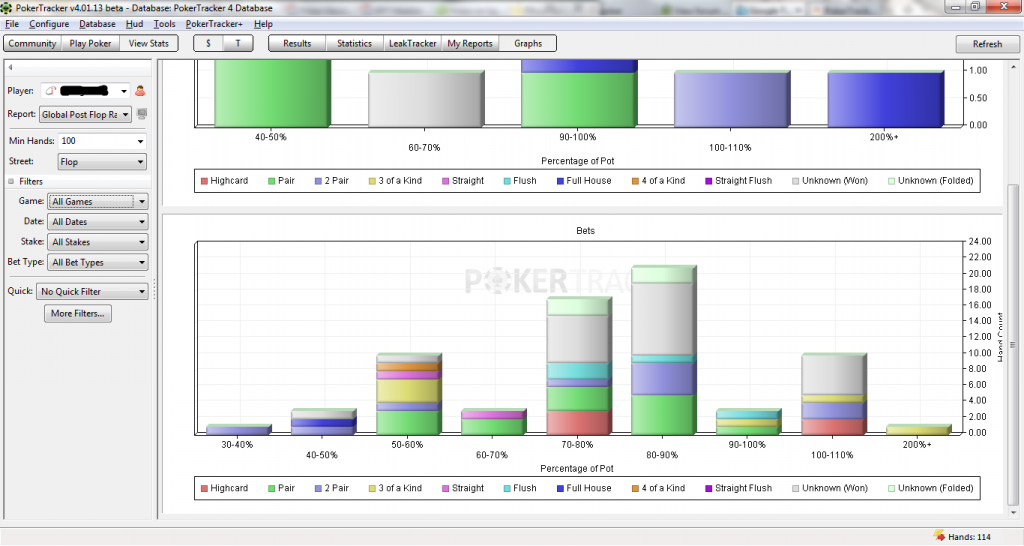Collapse the Filters section
The image size is (1024, 546).
11,182
